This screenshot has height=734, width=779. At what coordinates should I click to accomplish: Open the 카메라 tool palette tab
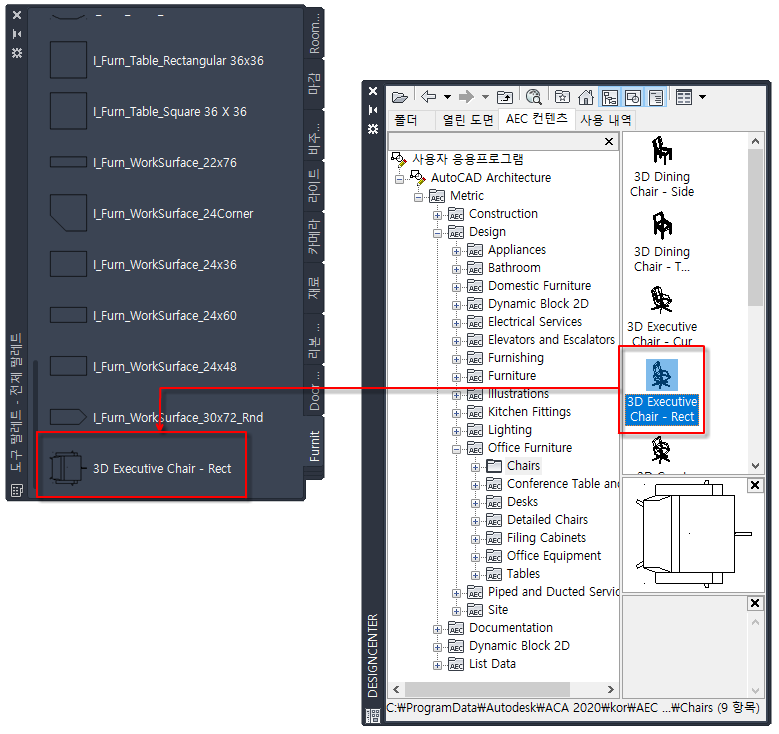click(314, 237)
